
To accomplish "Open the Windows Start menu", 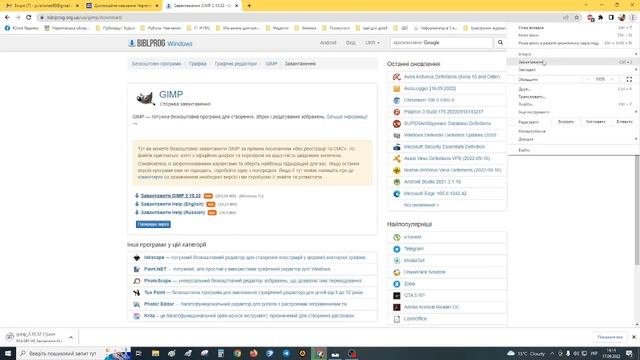I will coord(8,353).
